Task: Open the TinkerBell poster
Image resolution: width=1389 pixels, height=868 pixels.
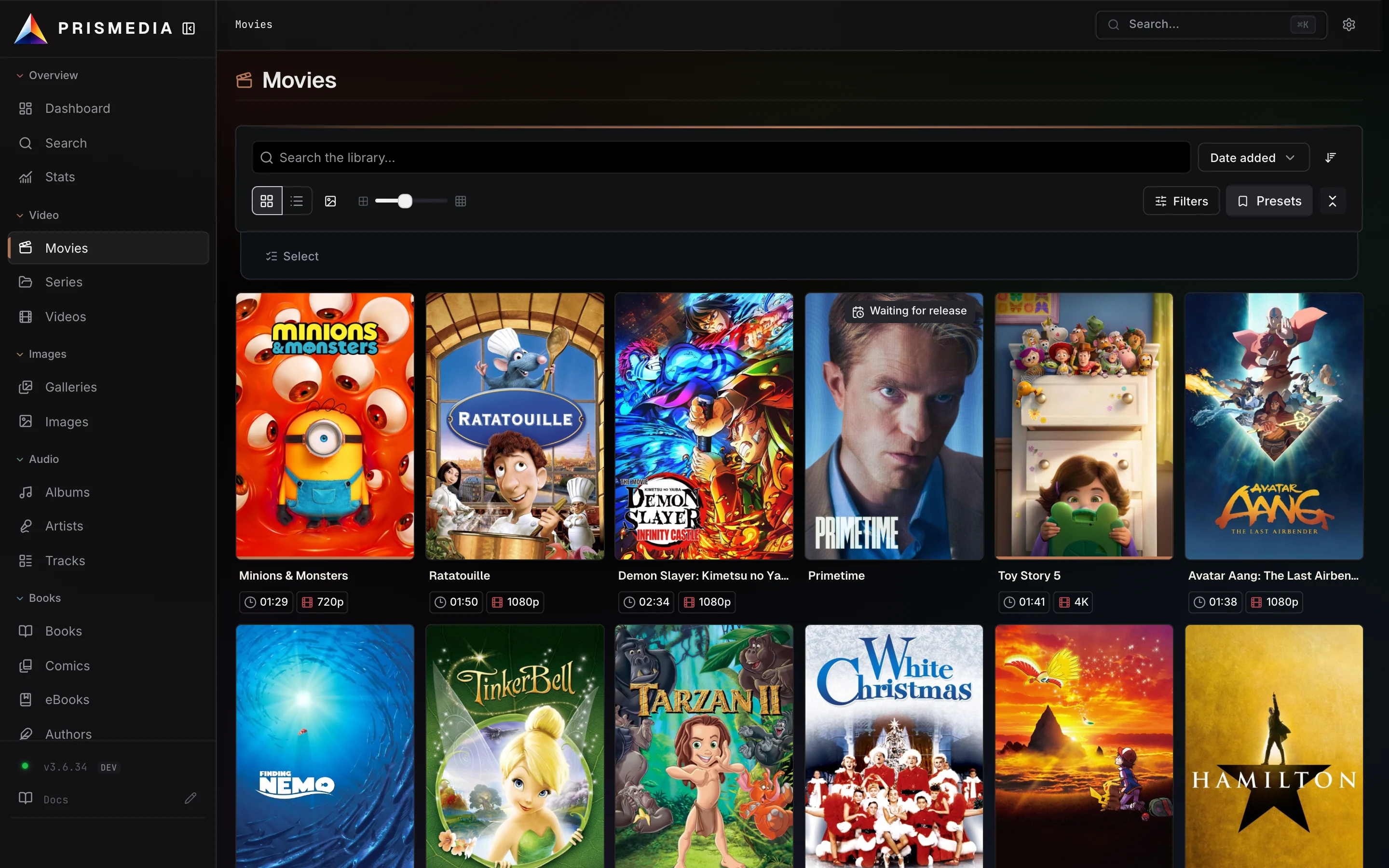Action: tap(515, 746)
